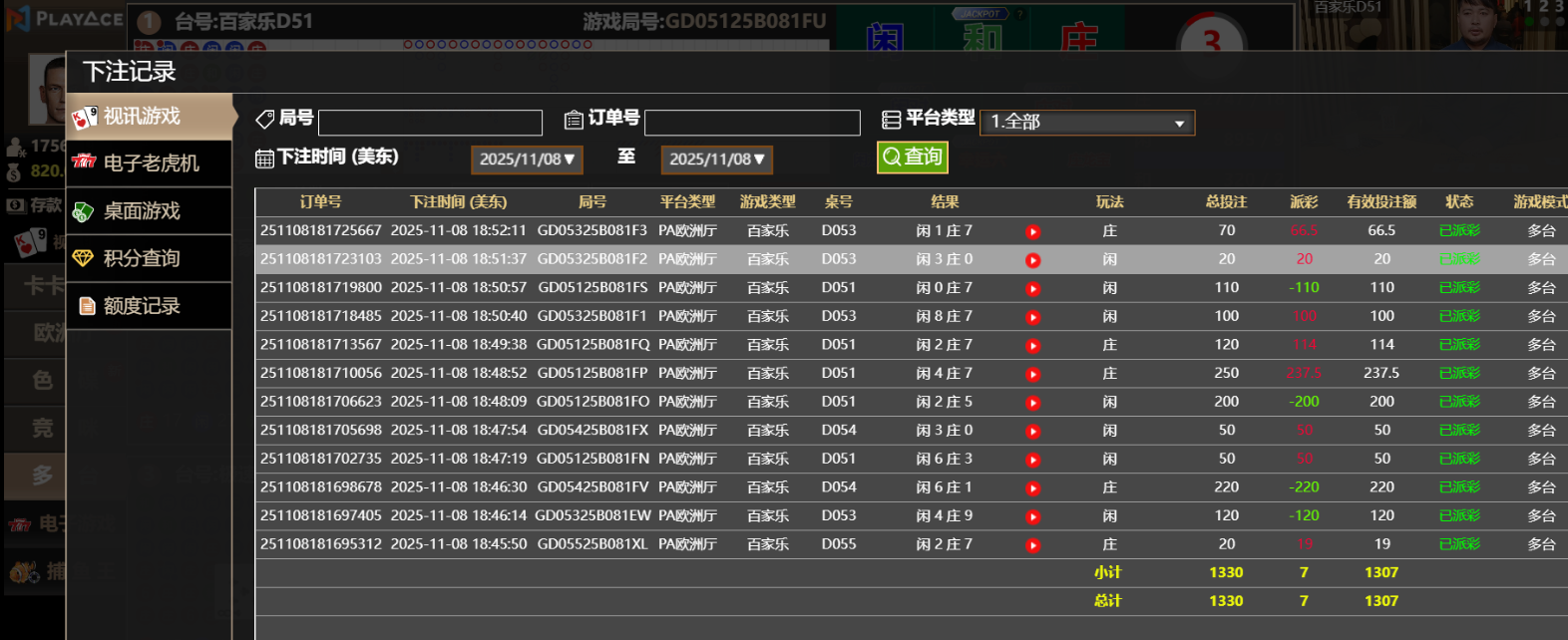Open the start date picker dropdown
The height and width of the screenshot is (640, 1568).
(527, 160)
